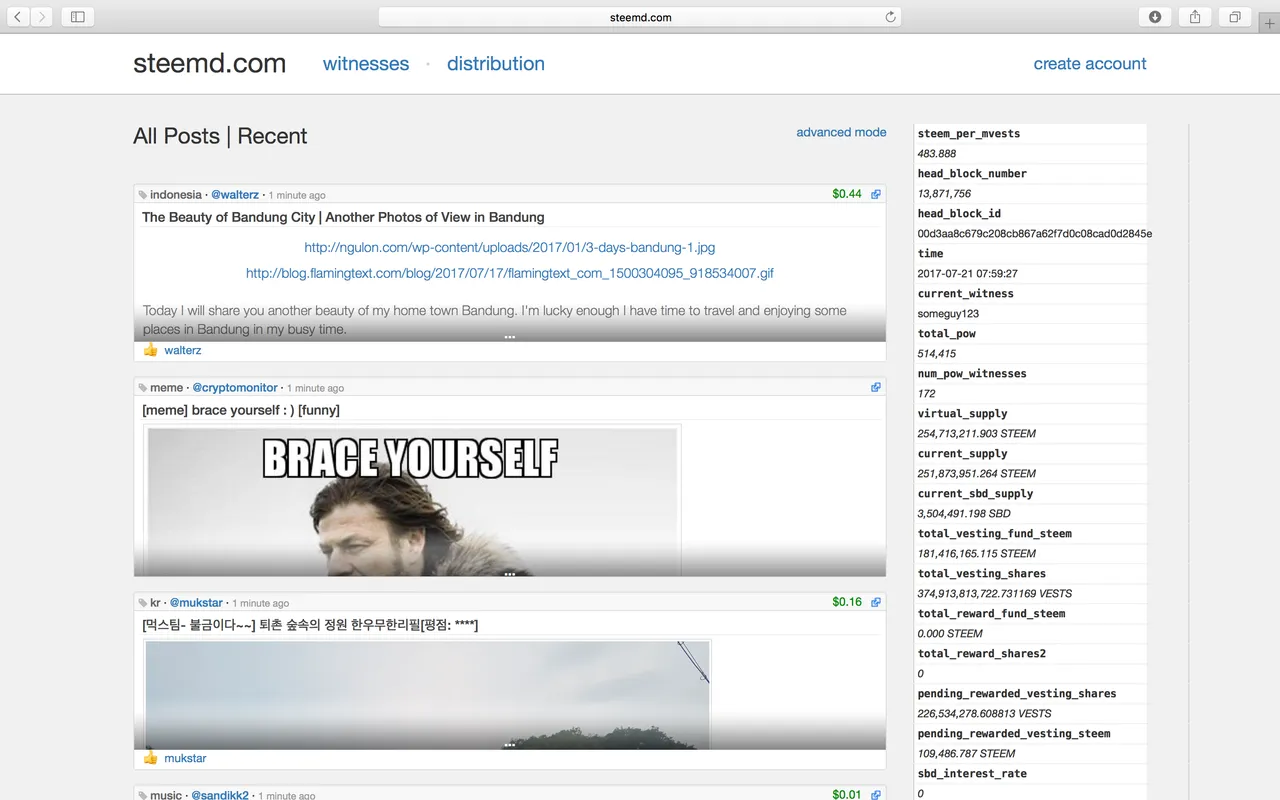This screenshot has width=1280, height=800.
Task: Click the music tag
Action: tap(166, 796)
